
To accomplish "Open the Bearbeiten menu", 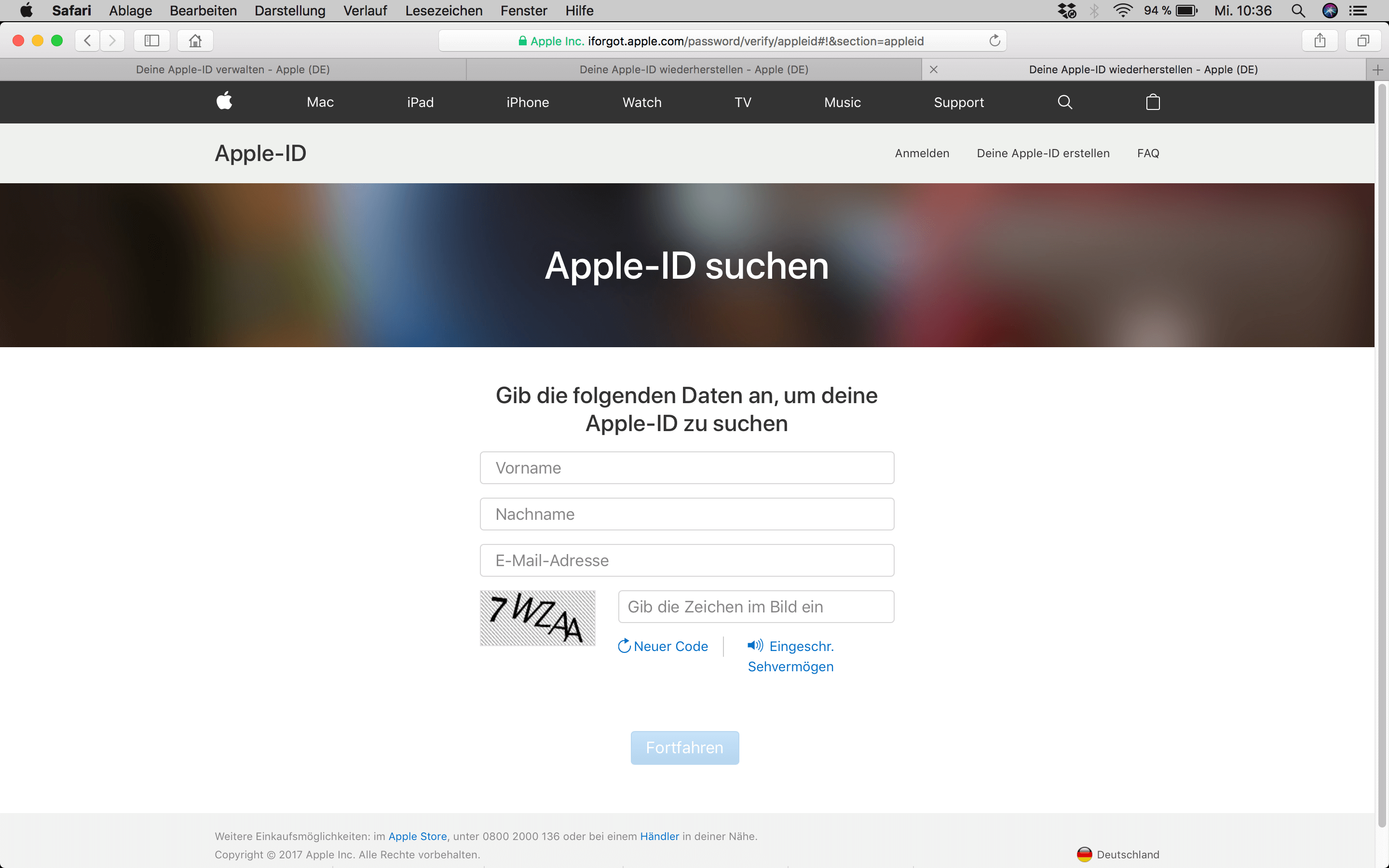I will click(203, 10).
